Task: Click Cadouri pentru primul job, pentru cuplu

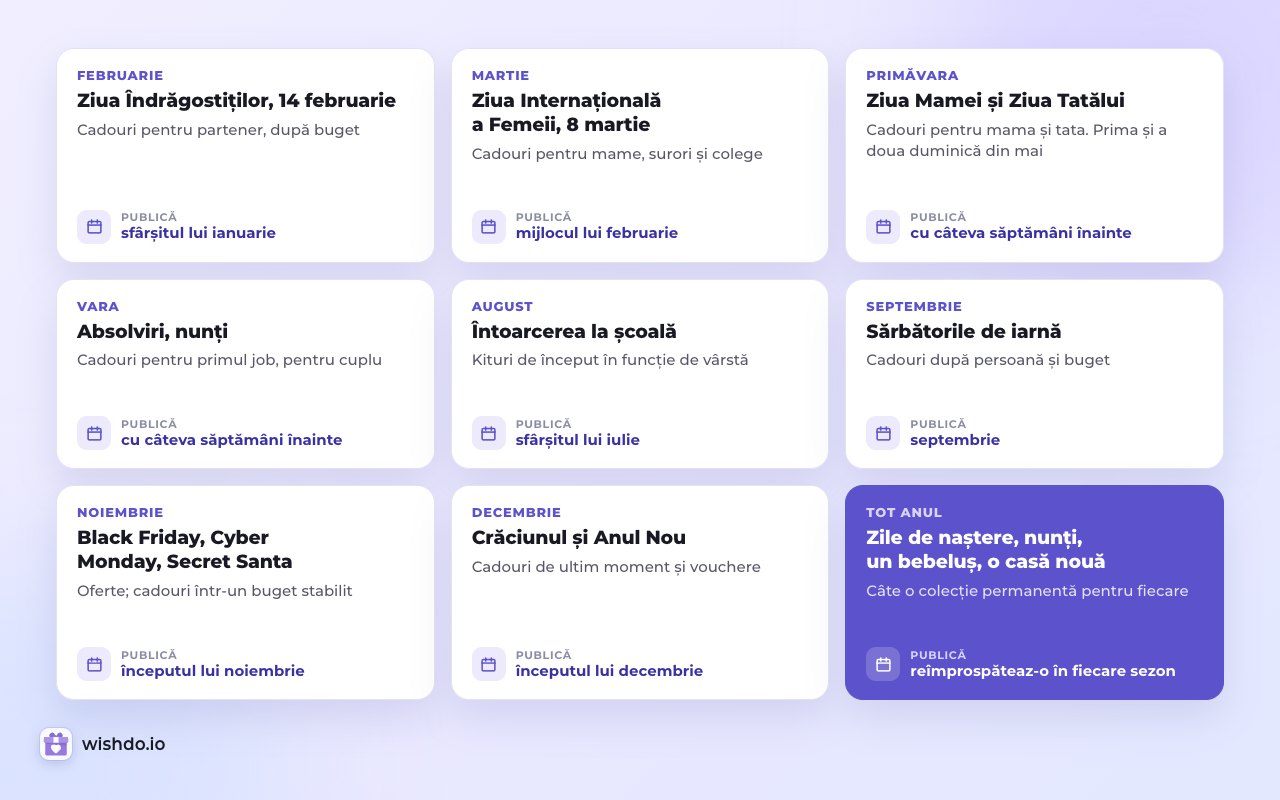Action: pyautogui.click(x=229, y=360)
